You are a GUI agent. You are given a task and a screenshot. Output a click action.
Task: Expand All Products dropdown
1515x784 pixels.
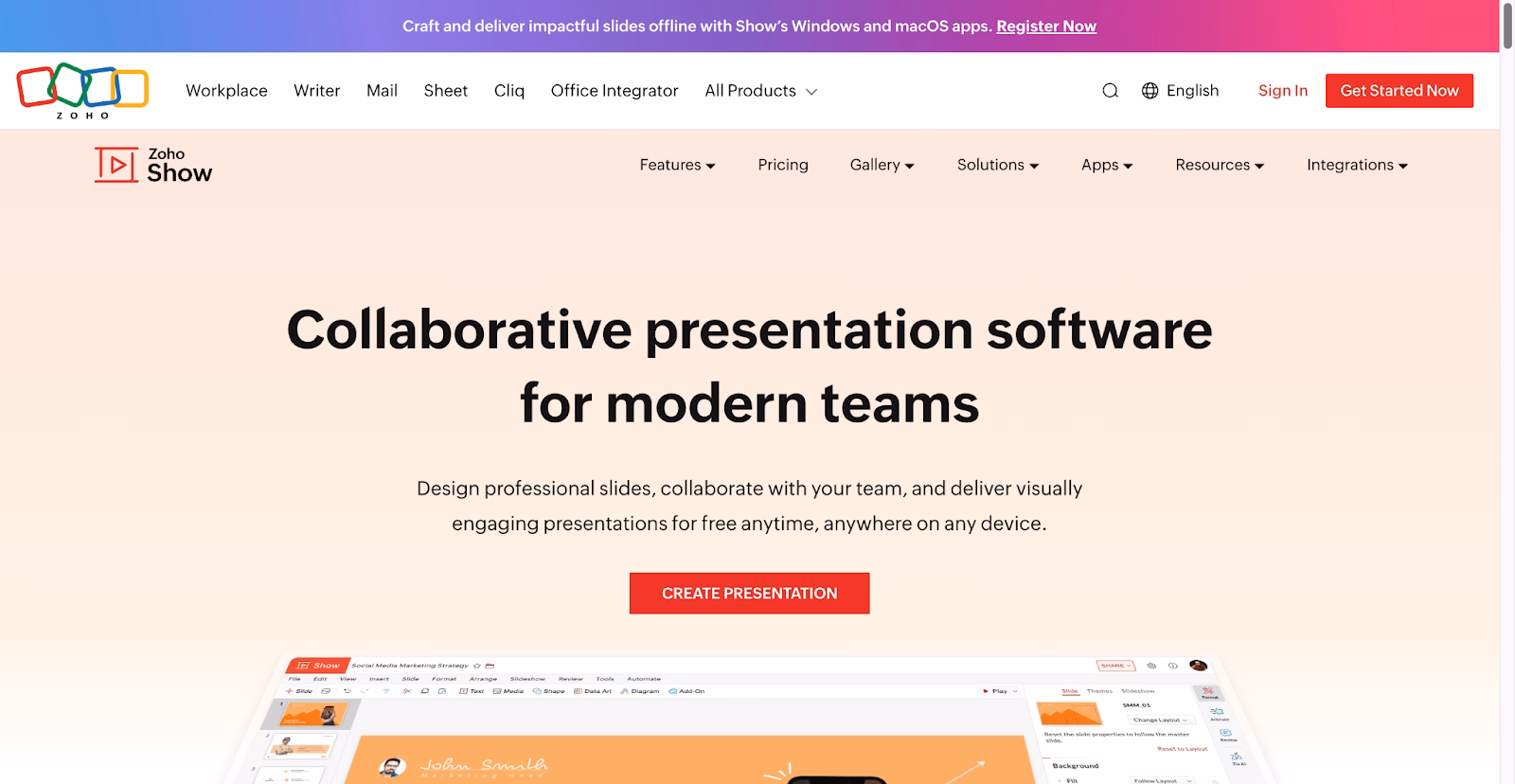tap(760, 91)
